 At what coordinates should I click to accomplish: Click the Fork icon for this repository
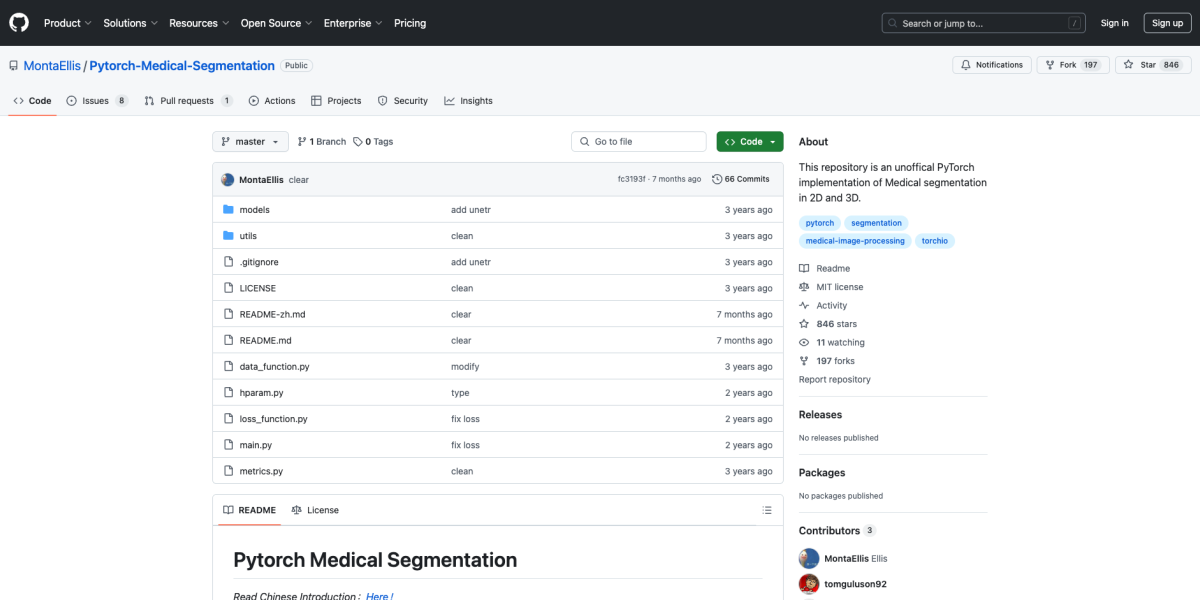[1050, 64]
